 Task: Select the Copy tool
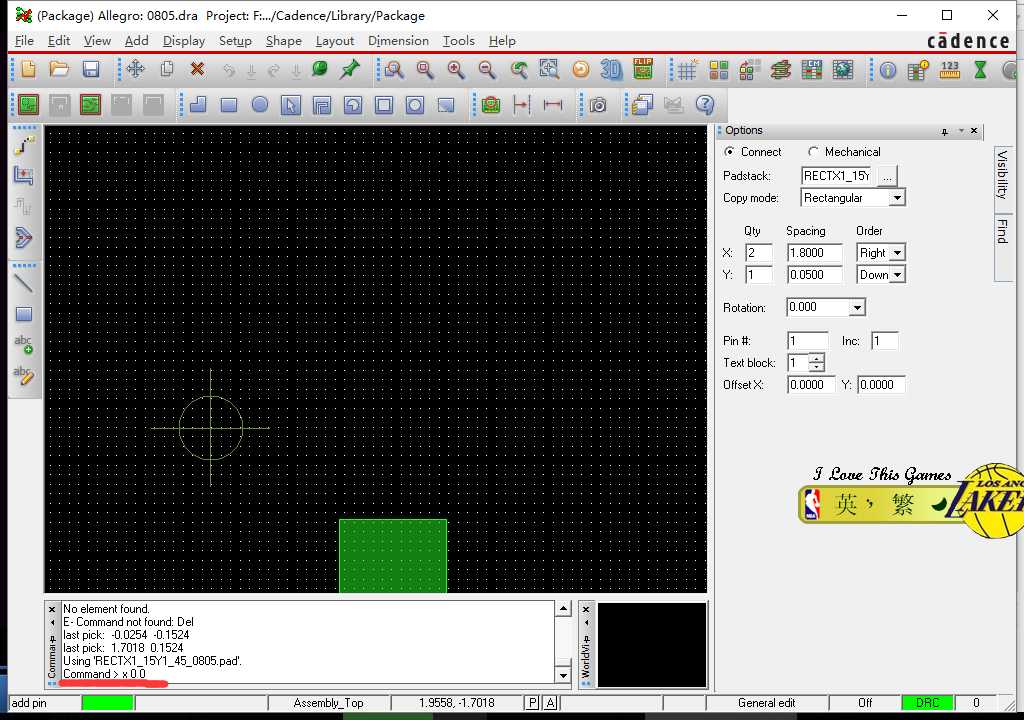[167, 69]
